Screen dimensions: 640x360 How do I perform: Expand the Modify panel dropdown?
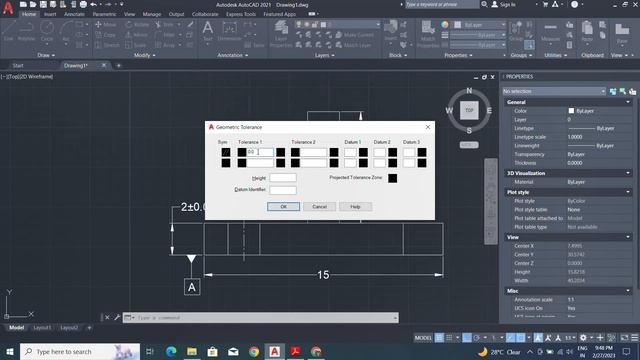tap(145, 55)
